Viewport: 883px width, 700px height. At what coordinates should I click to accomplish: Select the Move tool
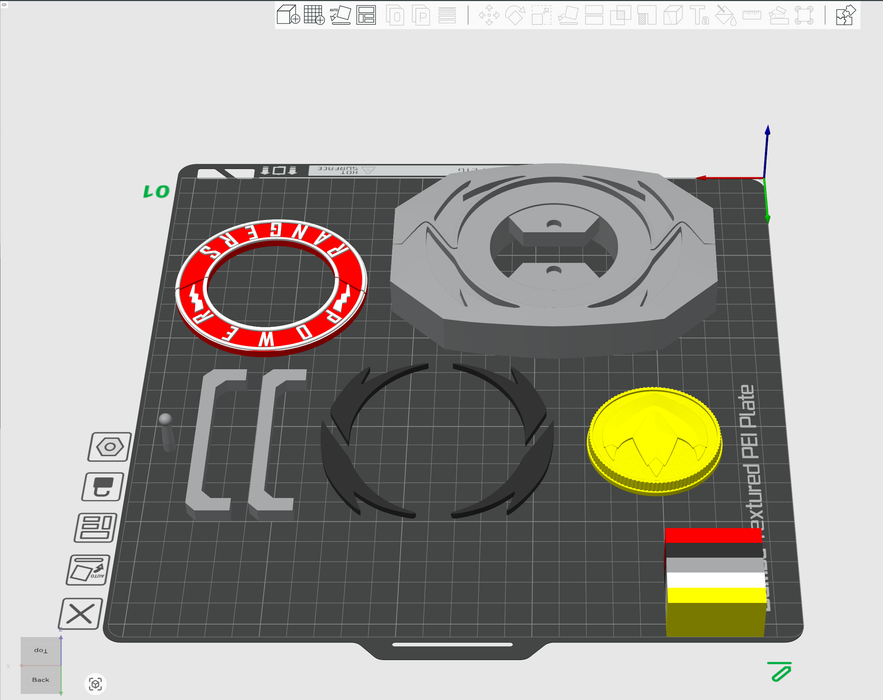pos(489,16)
